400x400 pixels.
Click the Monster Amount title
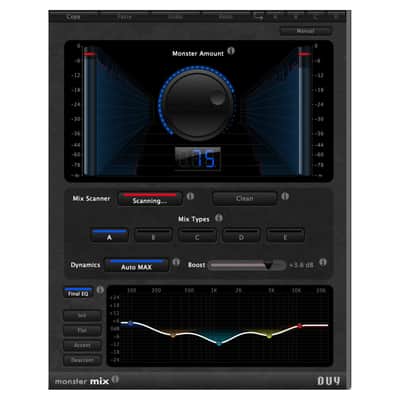click(x=198, y=53)
